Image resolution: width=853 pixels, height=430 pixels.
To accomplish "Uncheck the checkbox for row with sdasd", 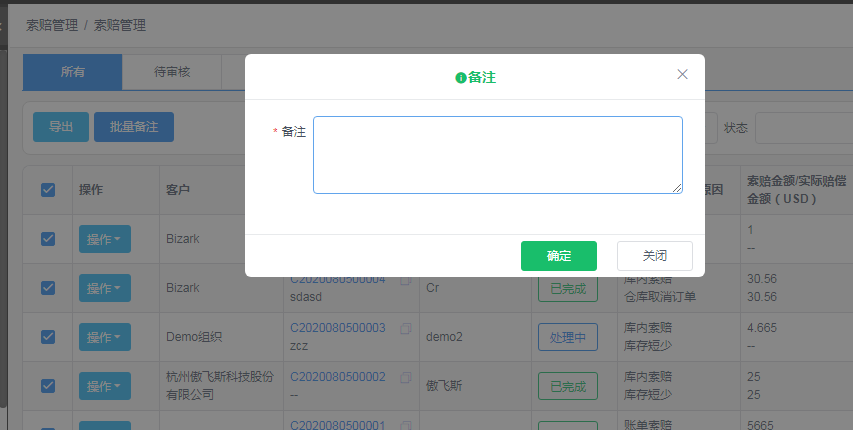I will [48, 287].
